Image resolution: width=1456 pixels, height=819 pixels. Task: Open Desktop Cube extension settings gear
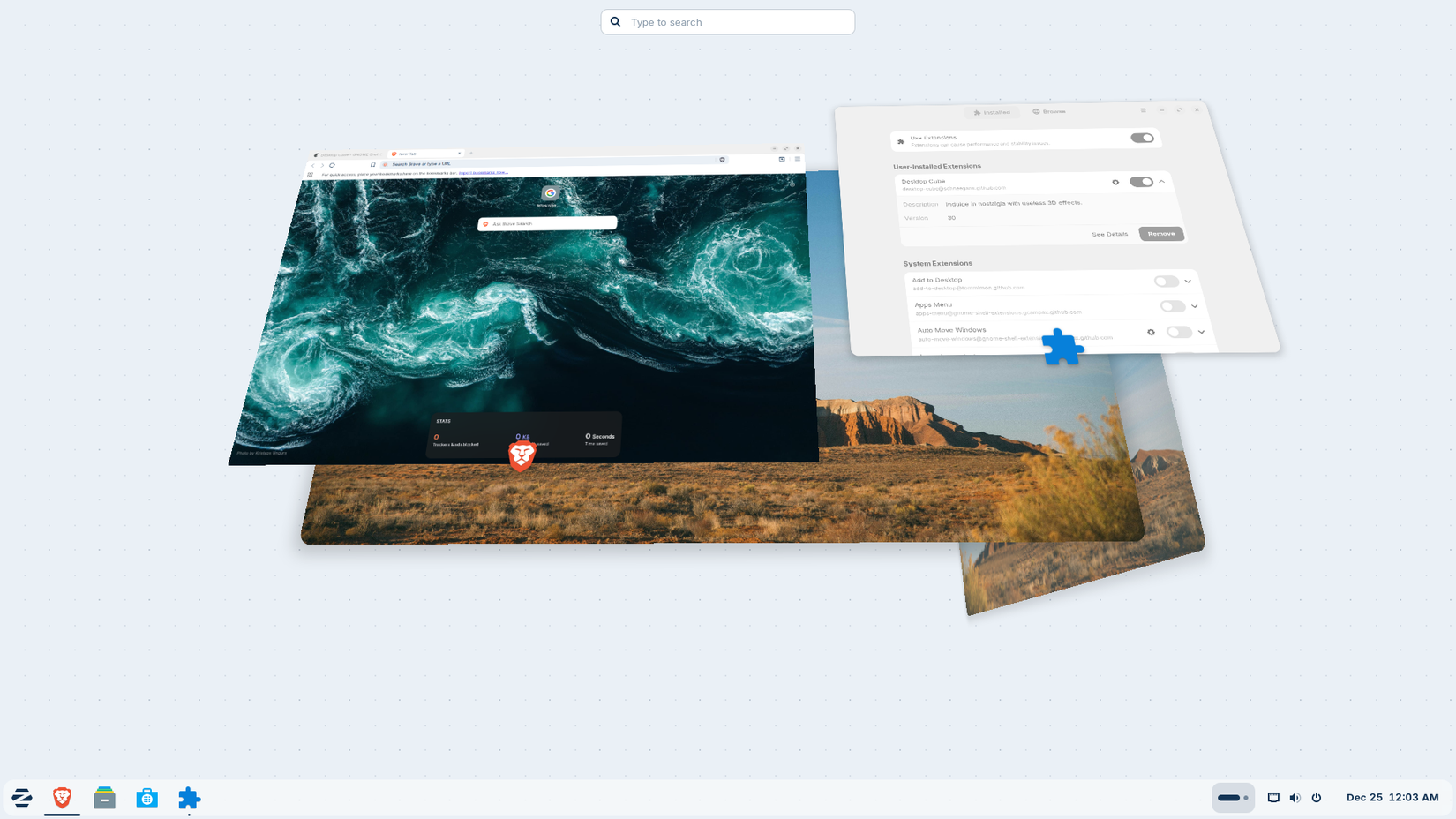point(1115,182)
